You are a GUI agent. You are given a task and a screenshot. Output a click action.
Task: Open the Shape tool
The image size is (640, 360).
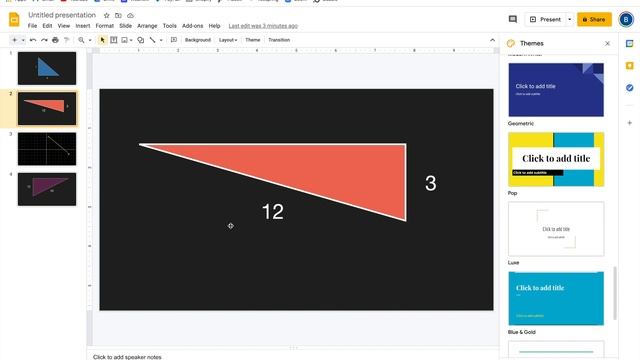(141, 40)
